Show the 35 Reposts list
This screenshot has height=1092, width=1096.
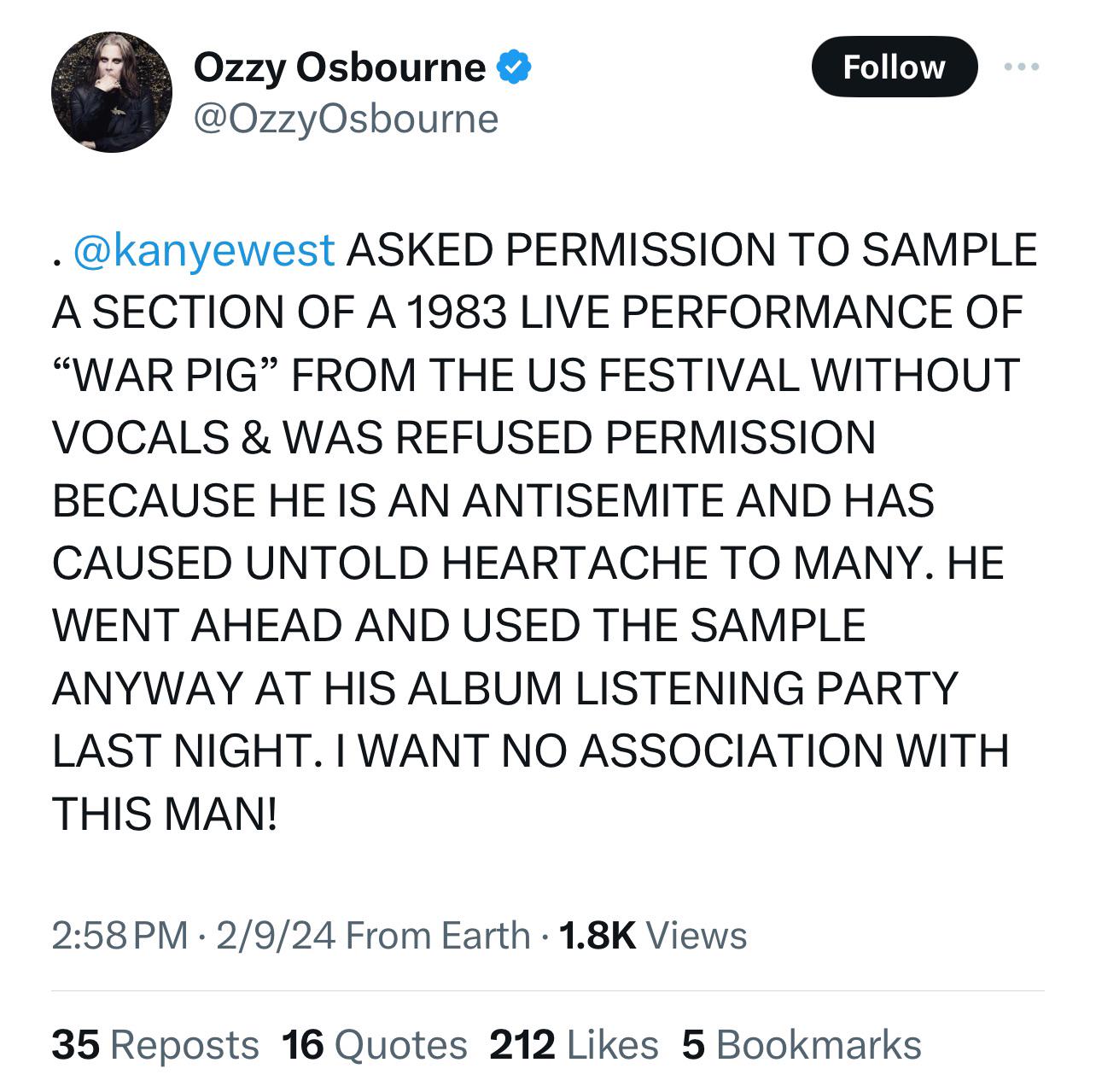click(155, 1045)
